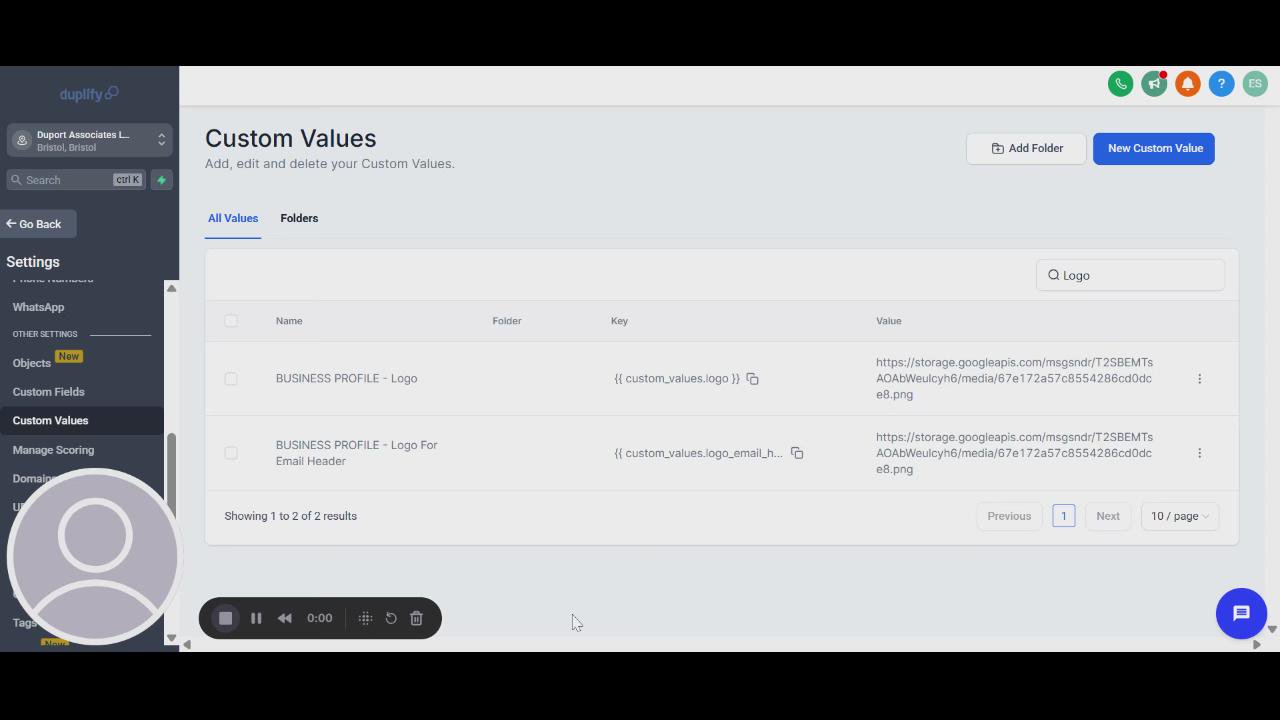
Task: Delete the recording with trash icon
Action: click(417, 618)
